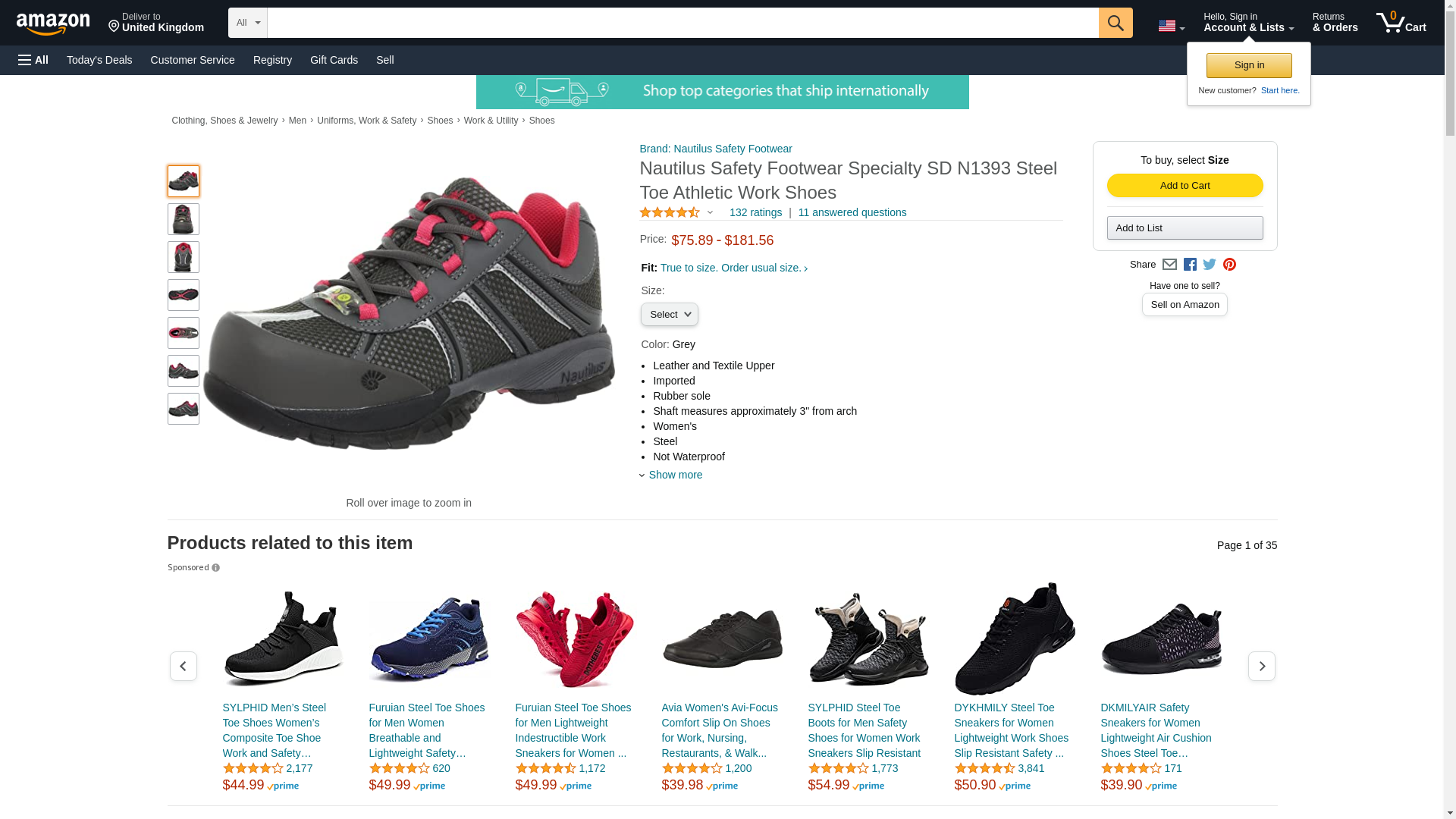
Task: Click the Amazon logo
Action: pos(53,24)
